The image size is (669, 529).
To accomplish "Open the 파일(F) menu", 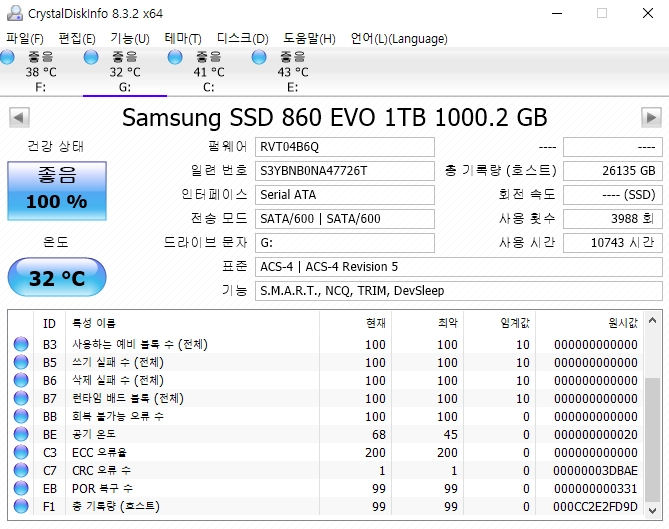I will point(25,39).
